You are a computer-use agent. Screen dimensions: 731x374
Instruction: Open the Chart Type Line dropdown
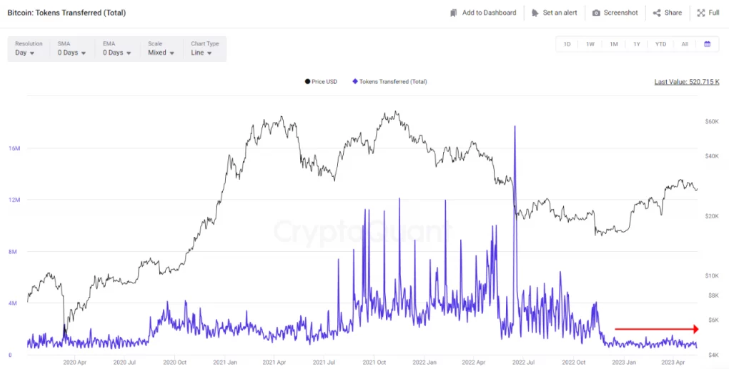click(205, 48)
